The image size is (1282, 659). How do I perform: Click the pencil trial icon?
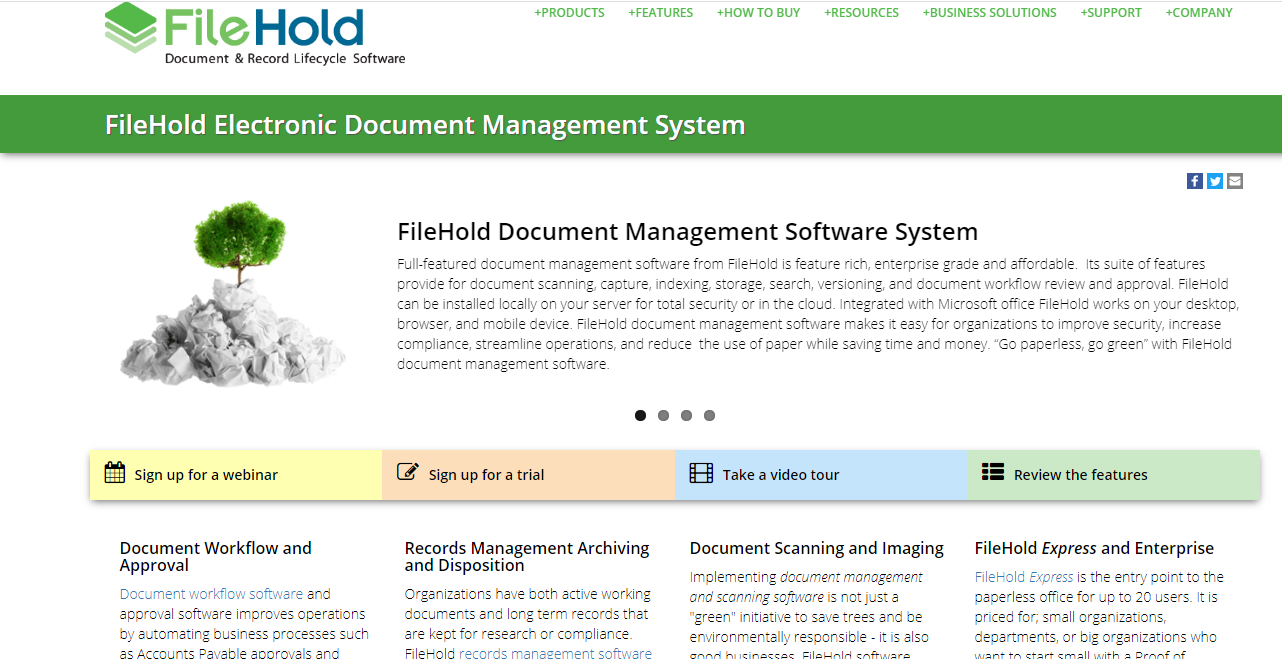click(408, 471)
